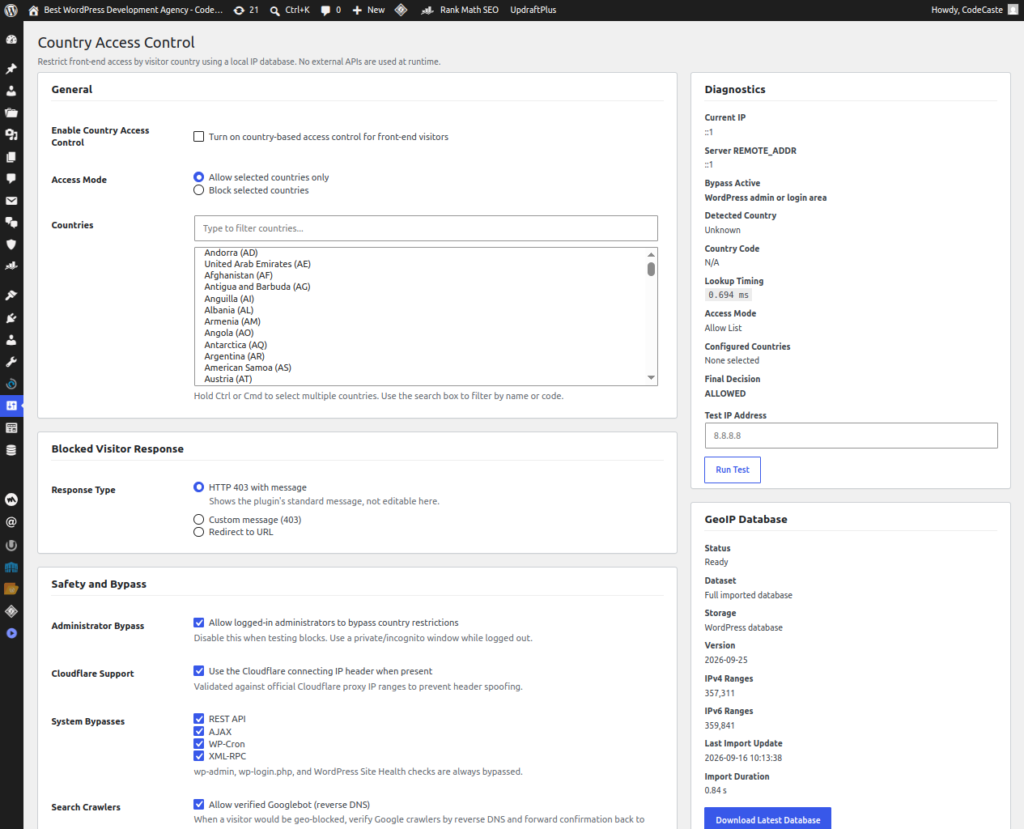Screen dimensions: 1024x829
Task: Select Block selected countries option
Action: tap(199, 190)
